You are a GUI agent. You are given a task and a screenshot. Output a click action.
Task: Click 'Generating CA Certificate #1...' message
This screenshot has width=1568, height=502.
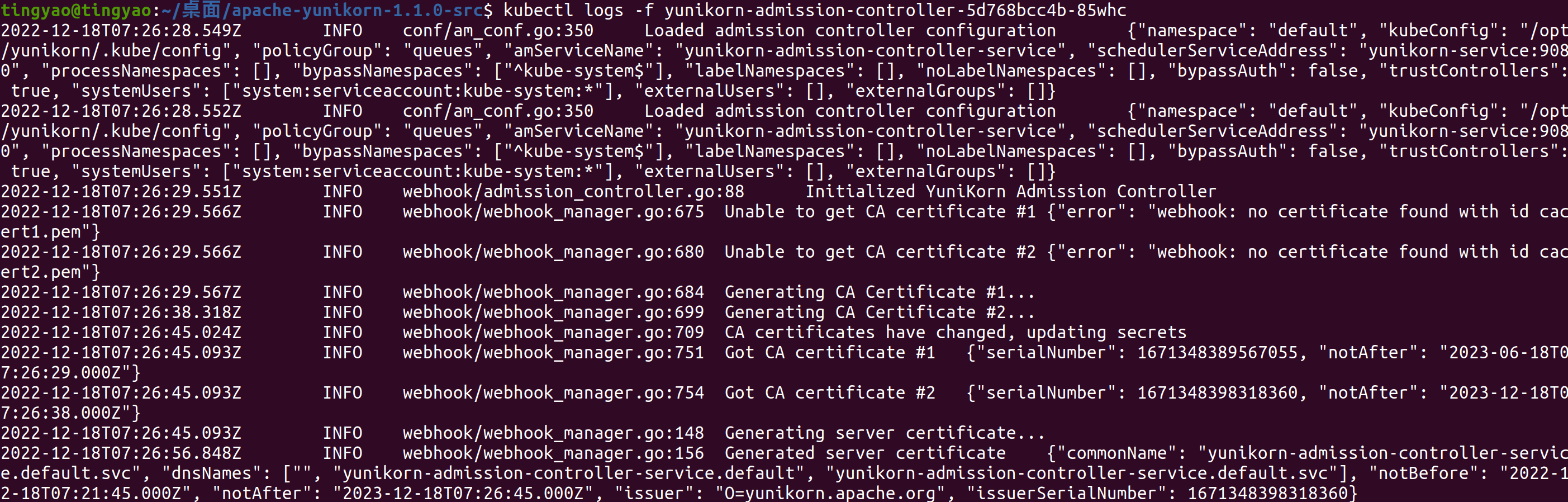coord(880,292)
